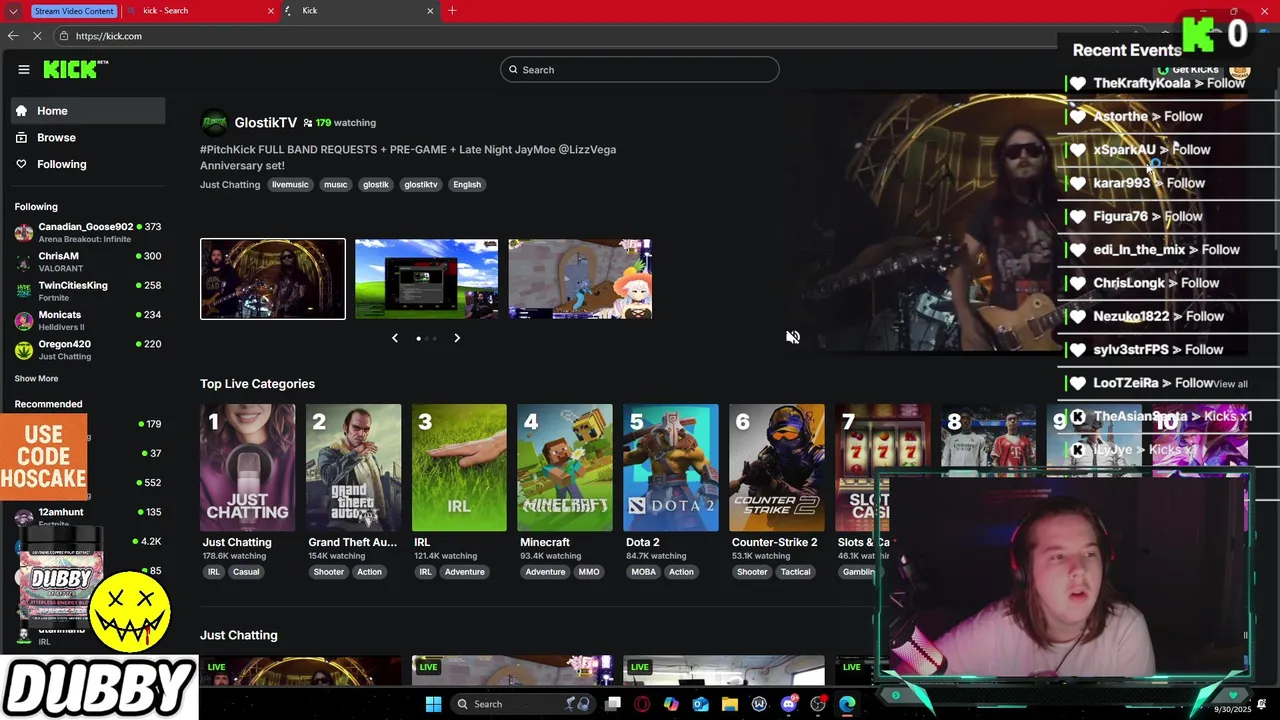Click the search box on Kick
This screenshot has width=1280, height=720.
(x=640, y=70)
